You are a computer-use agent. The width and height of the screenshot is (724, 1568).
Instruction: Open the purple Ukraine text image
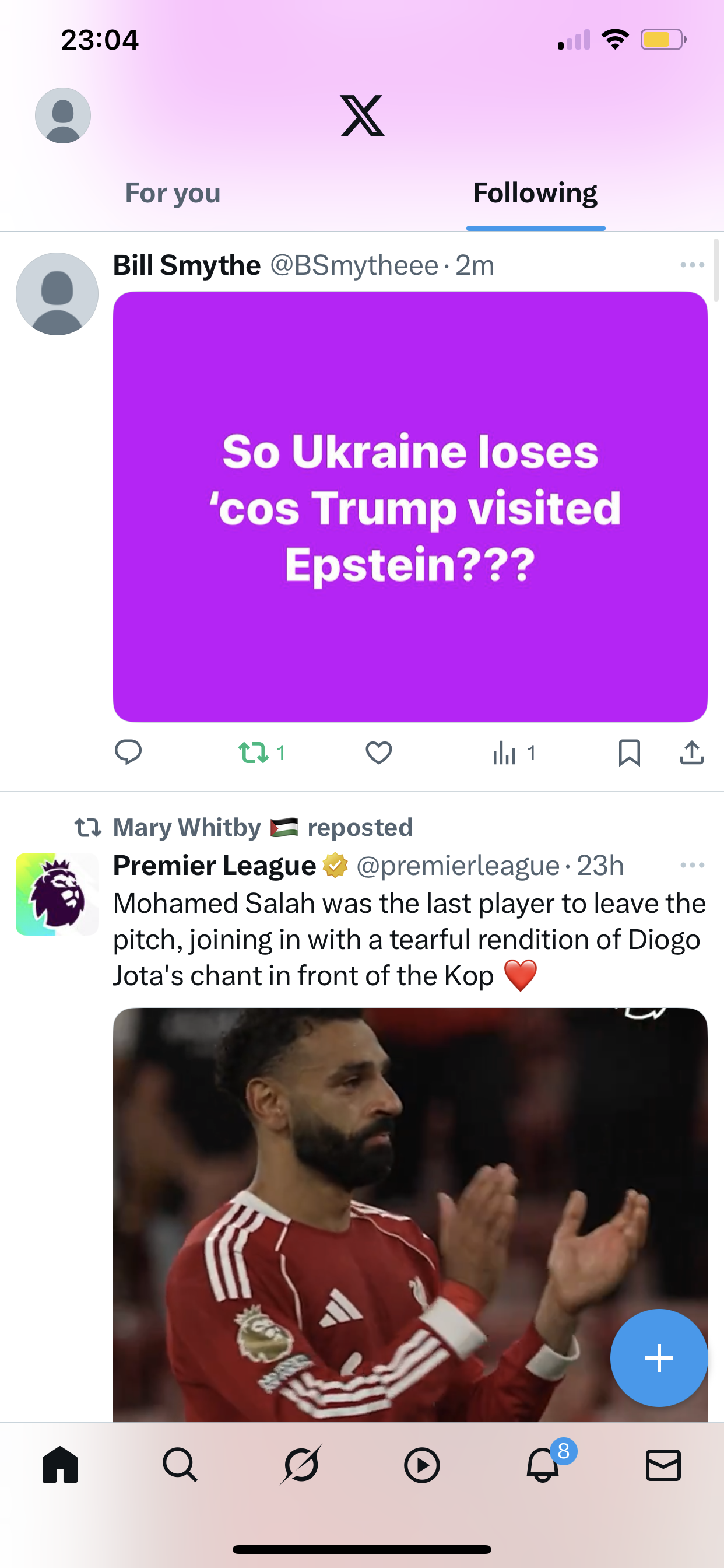point(410,506)
